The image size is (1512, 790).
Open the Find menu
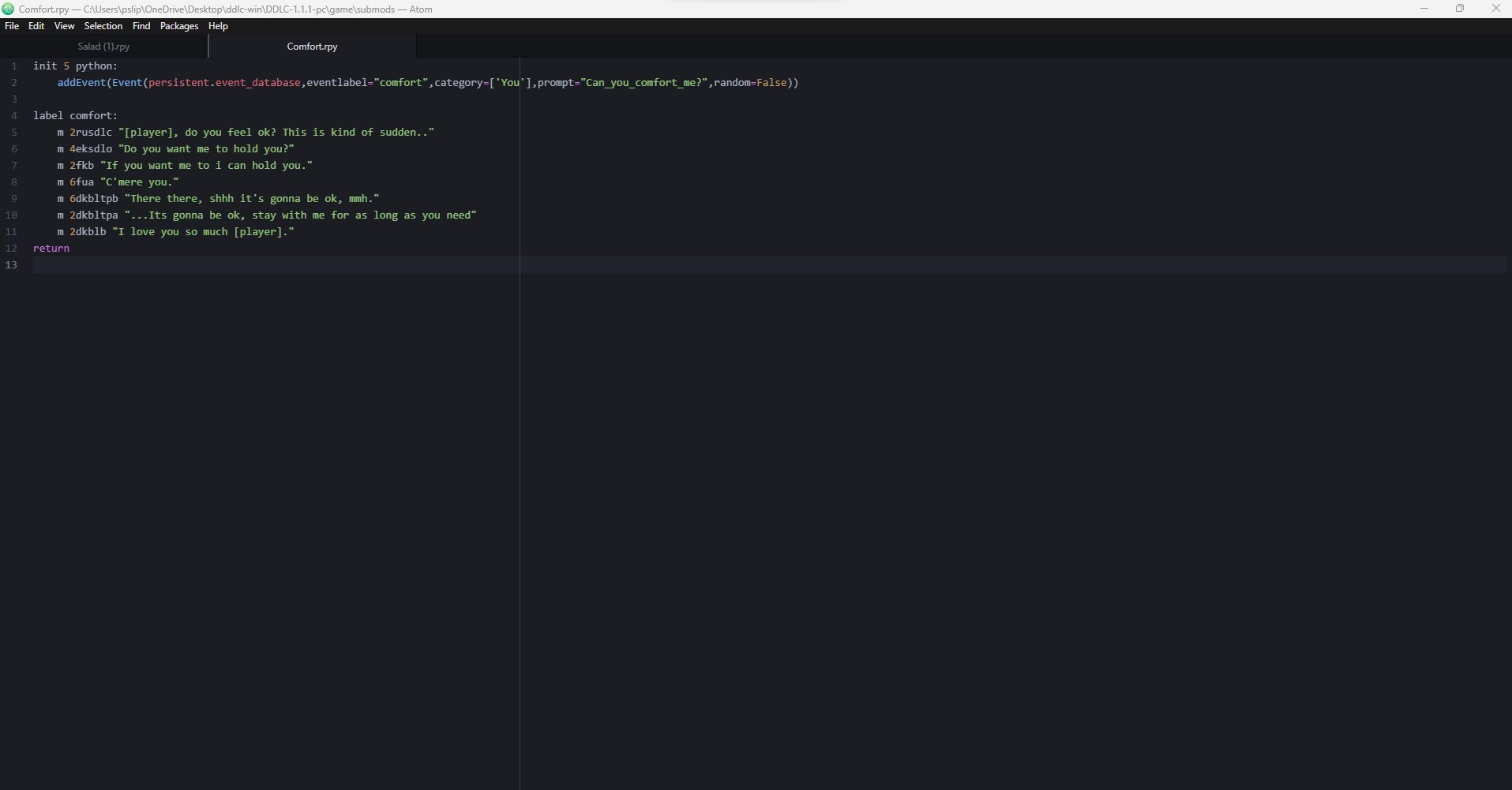coord(141,26)
